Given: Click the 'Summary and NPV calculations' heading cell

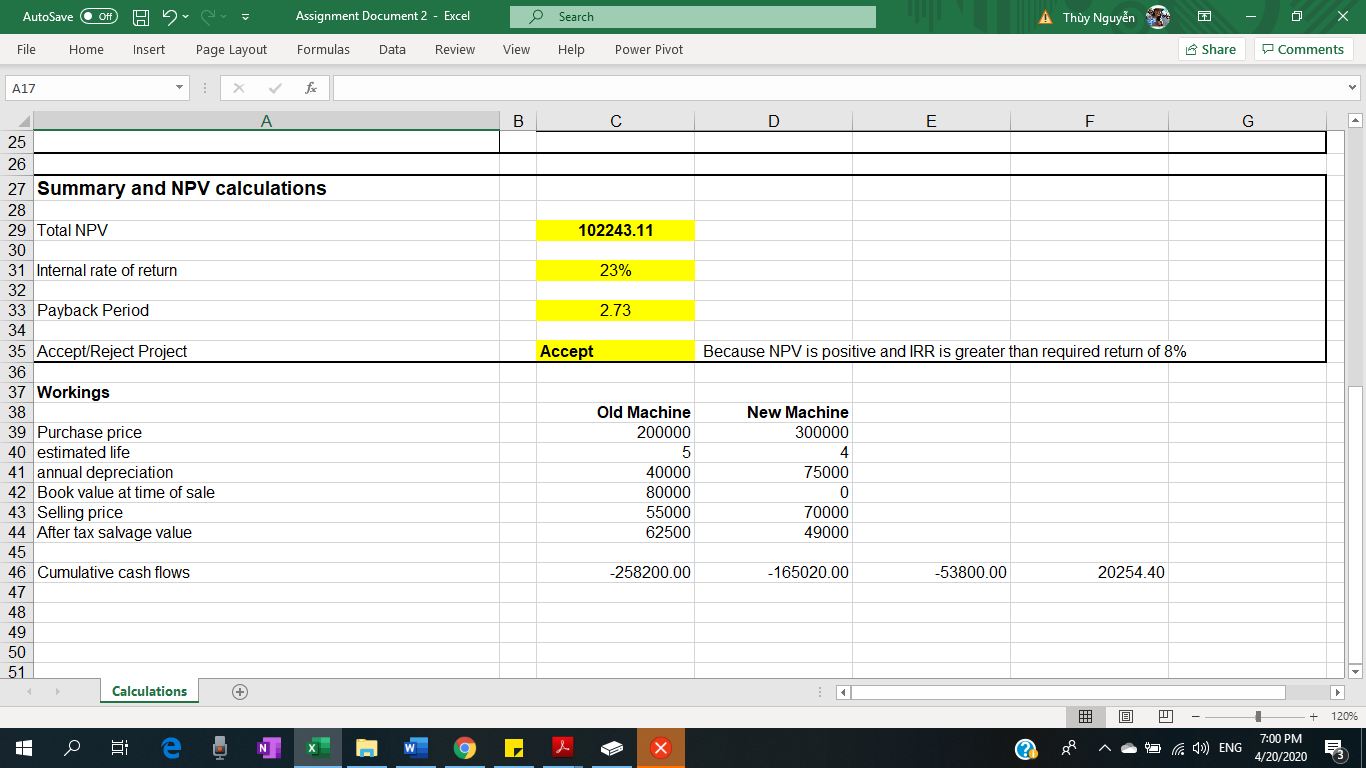Looking at the screenshot, I should (266, 188).
